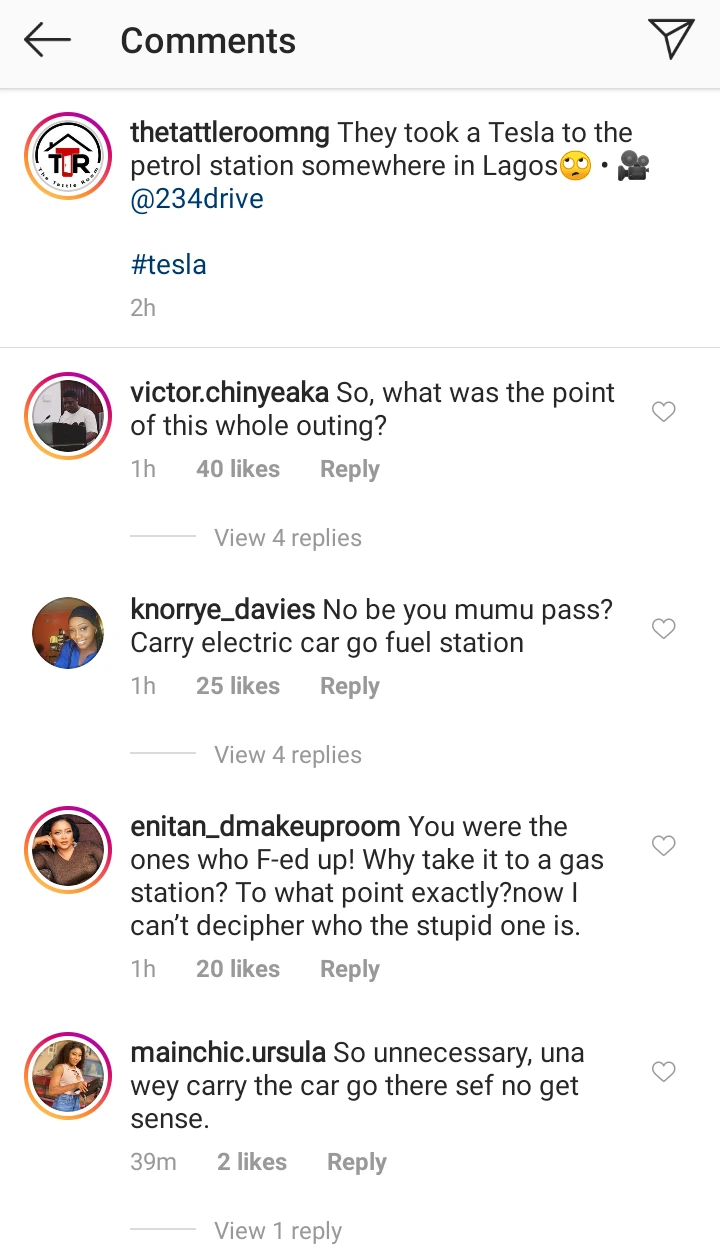
Task: Expand 4 replies under knorrye_davies' comment
Action: (x=287, y=755)
